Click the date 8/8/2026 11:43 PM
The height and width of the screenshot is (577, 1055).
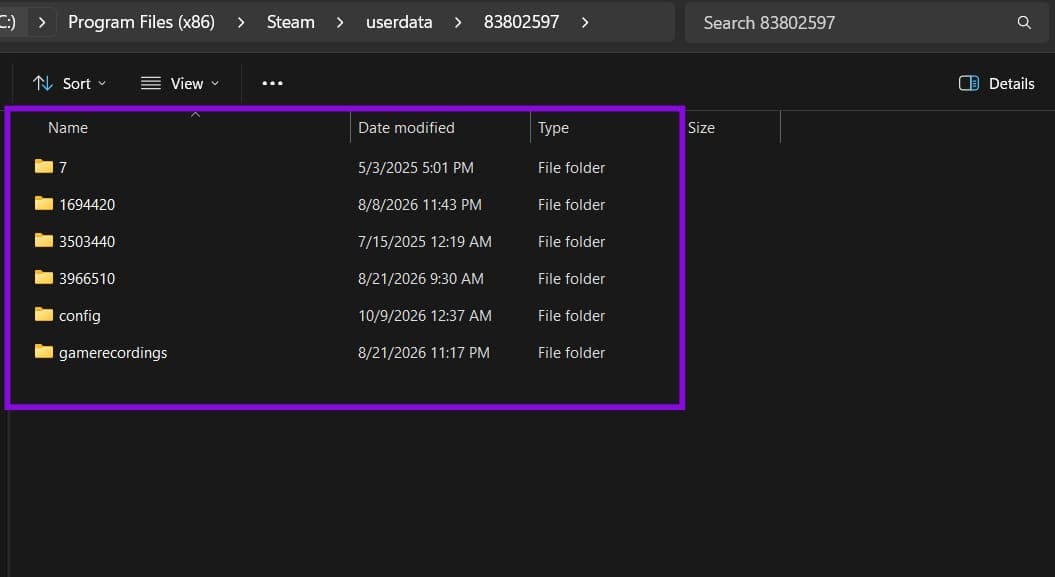pyautogui.click(x=420, y=204)
